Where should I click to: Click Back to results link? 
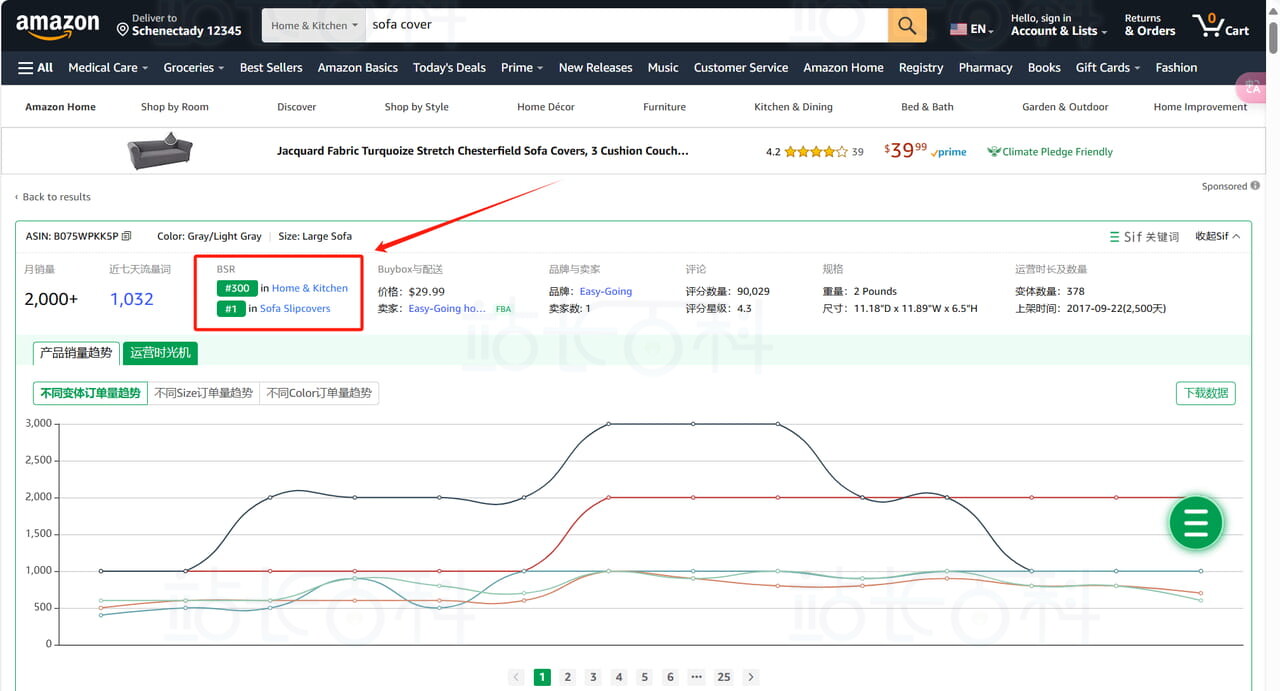click(x=53, y=197)
